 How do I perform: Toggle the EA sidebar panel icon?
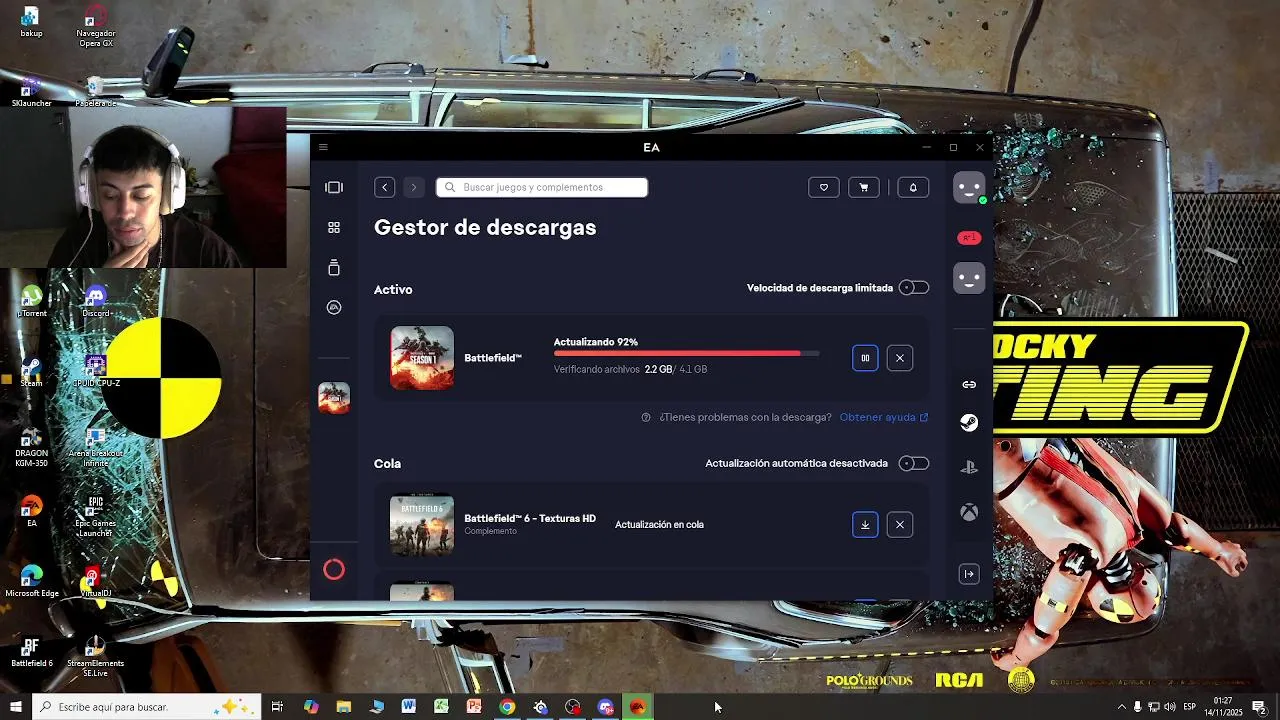tap(334, 187)
